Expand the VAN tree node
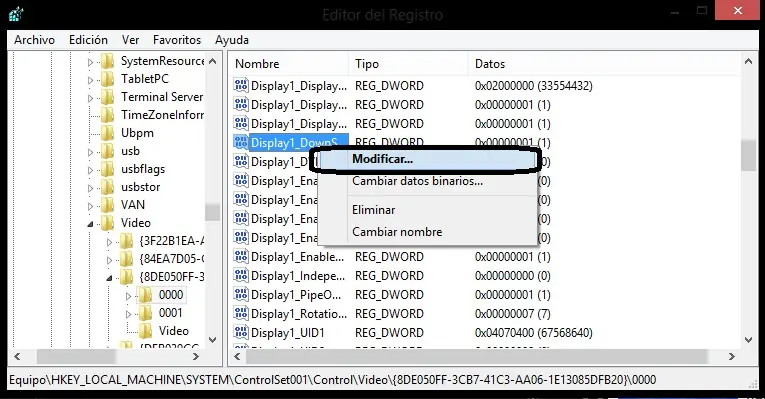765x399 pixels. 90,206
